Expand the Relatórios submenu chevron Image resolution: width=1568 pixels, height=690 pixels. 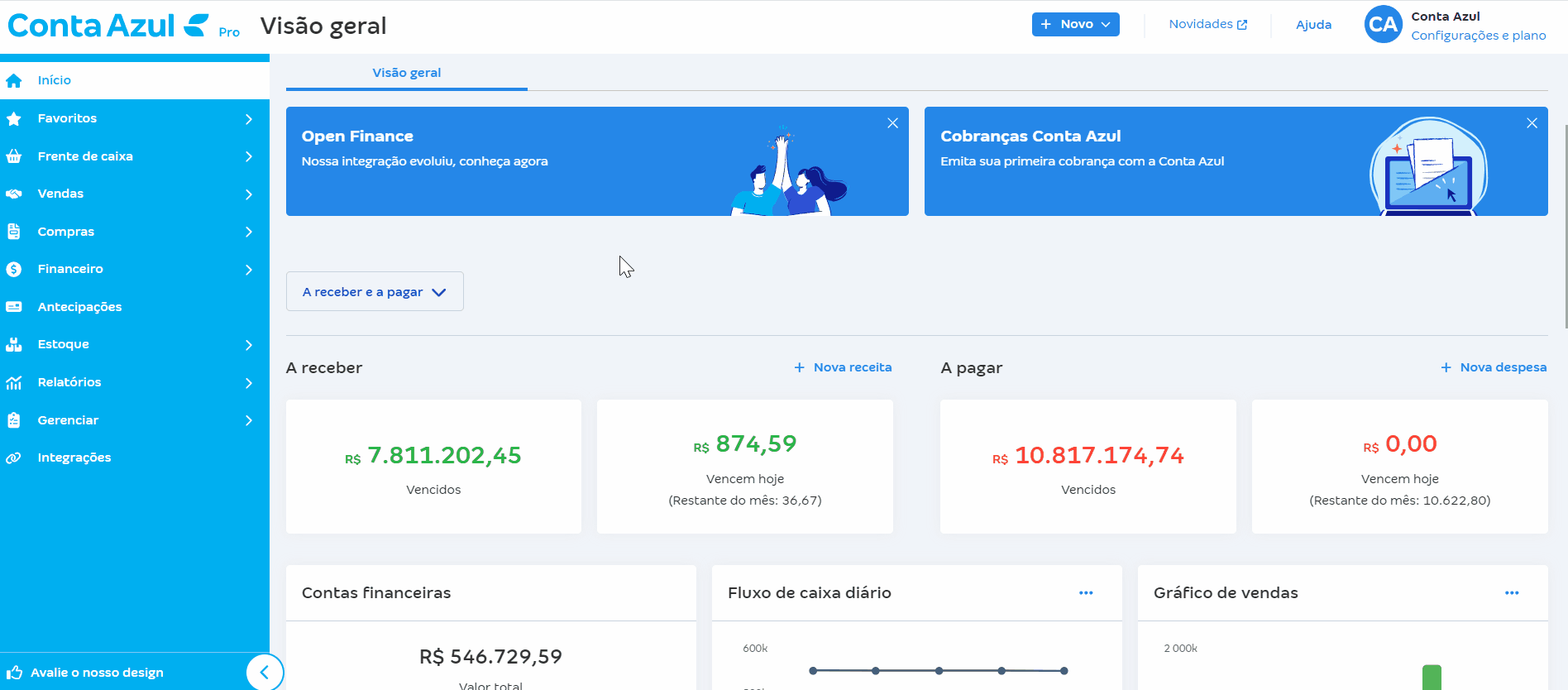248,383
